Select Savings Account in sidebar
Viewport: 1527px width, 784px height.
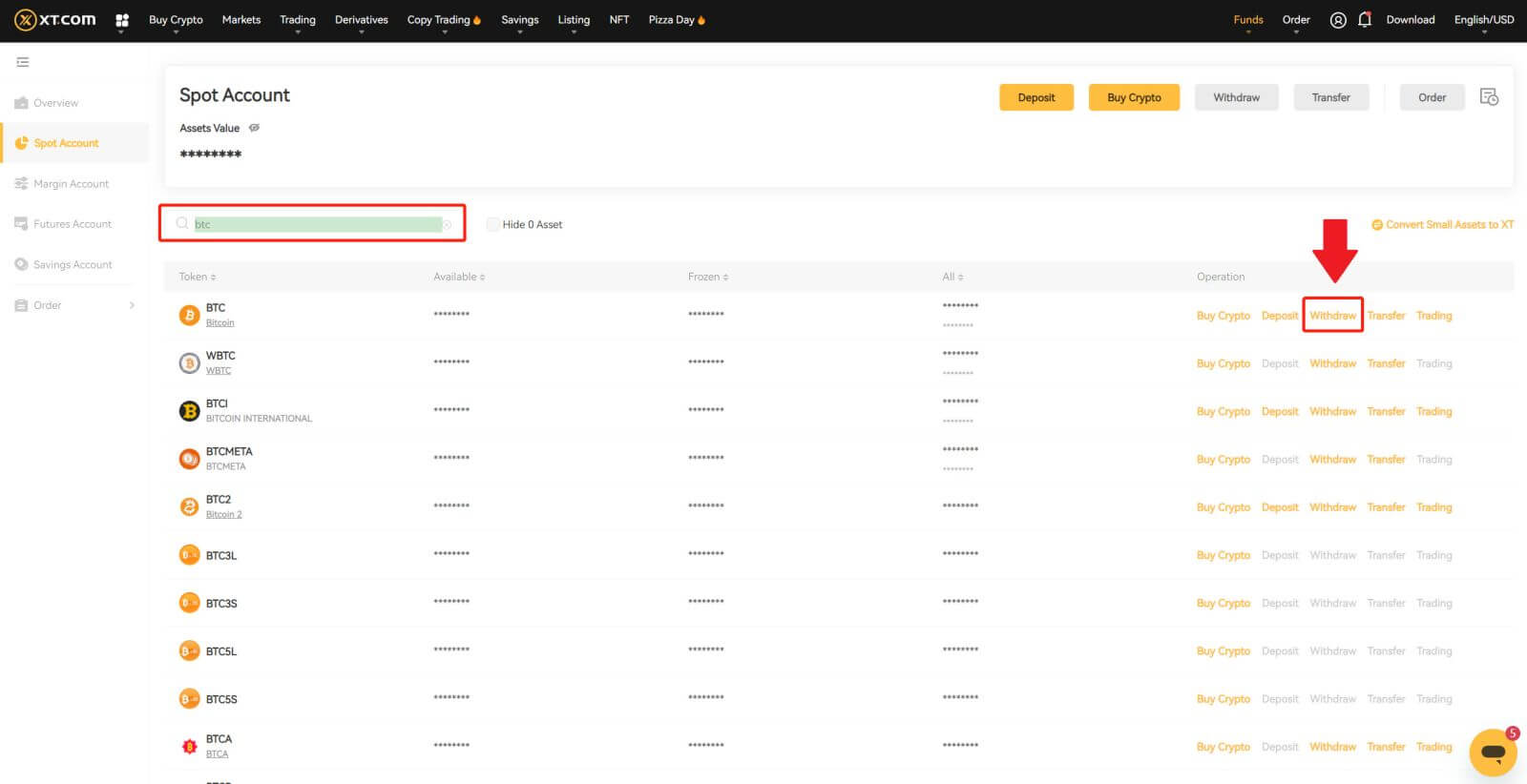pos(74,265)
